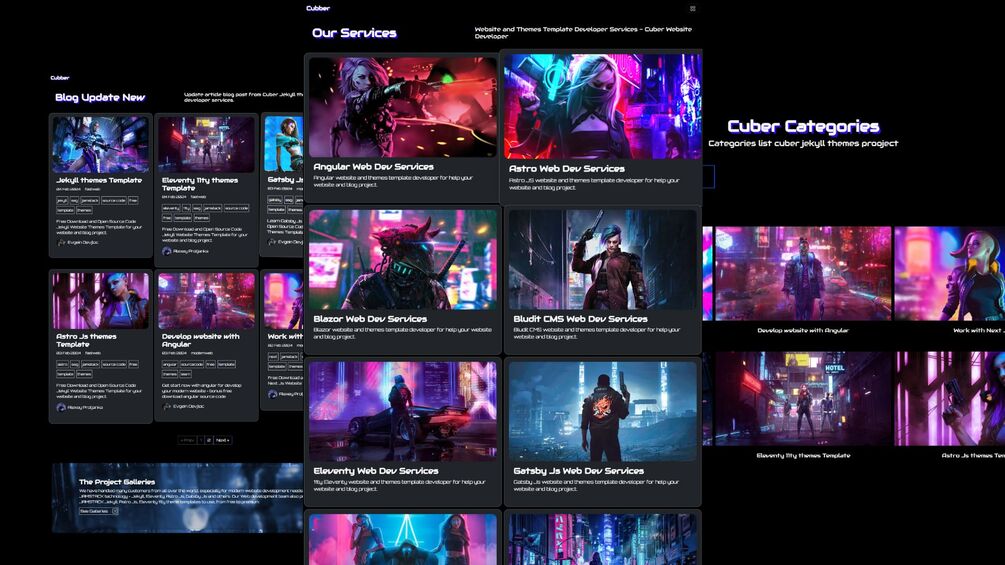Click the 'source code' tag on the Jekyll card
The width and height of the screenshot is (1005, 565).
pyautogui.click(x=113, y=201)
